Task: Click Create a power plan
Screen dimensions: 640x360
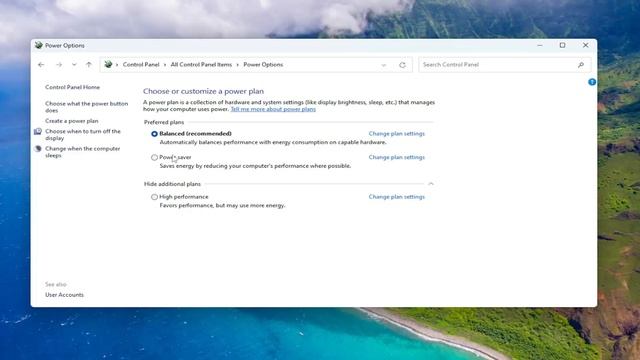Action: click(71, 121)
